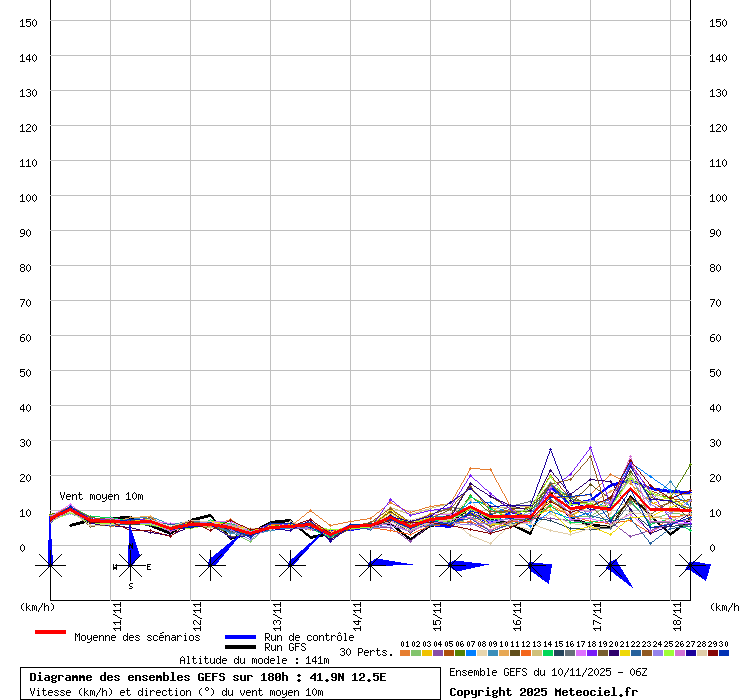Viewport: 740px width, 700px height.
Task: Click the Ensemble GEFS du 10/11/2025 label
Action: point(548,672)
